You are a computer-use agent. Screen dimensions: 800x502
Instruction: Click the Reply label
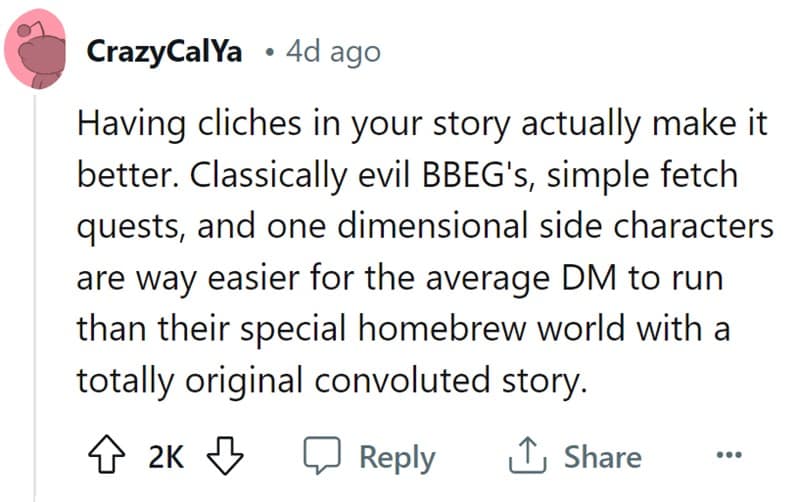[396, 457]
